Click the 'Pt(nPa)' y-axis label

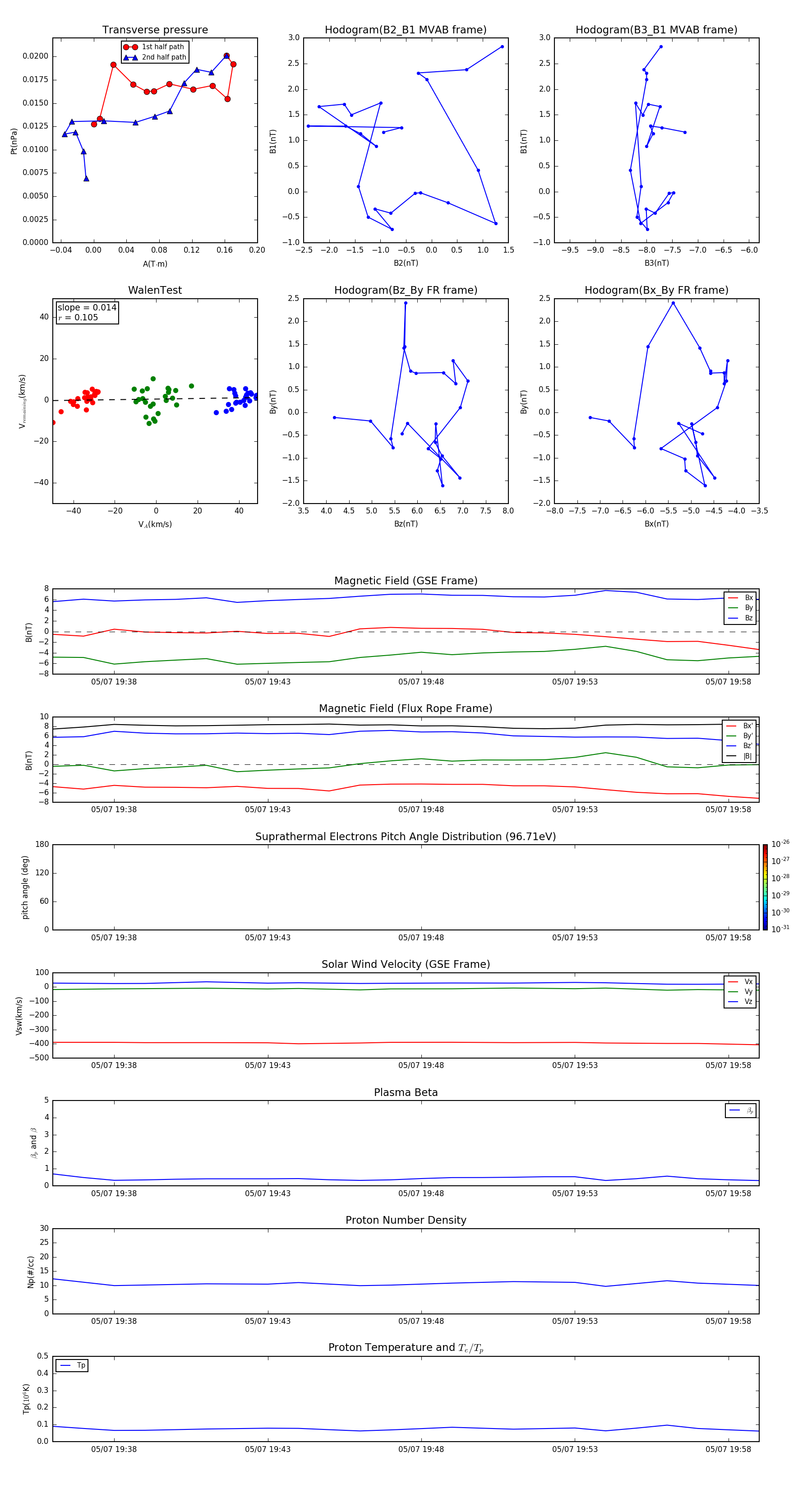14,141
